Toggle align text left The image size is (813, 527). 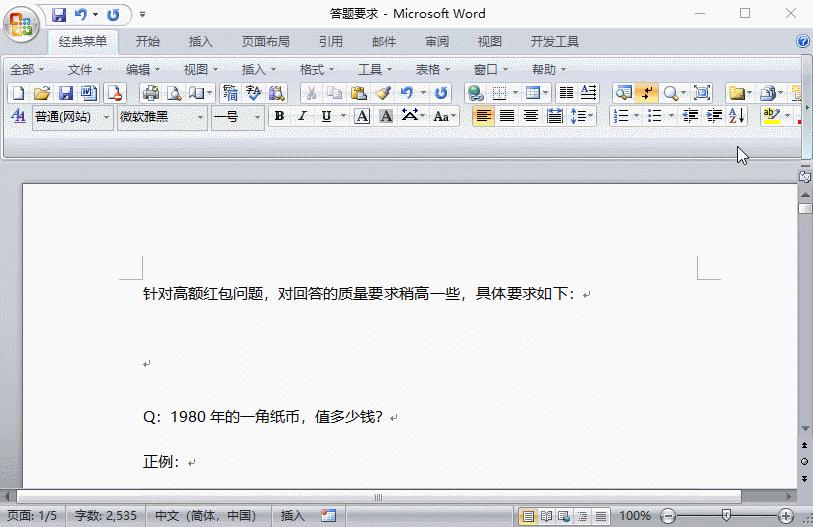coord(483,116)
